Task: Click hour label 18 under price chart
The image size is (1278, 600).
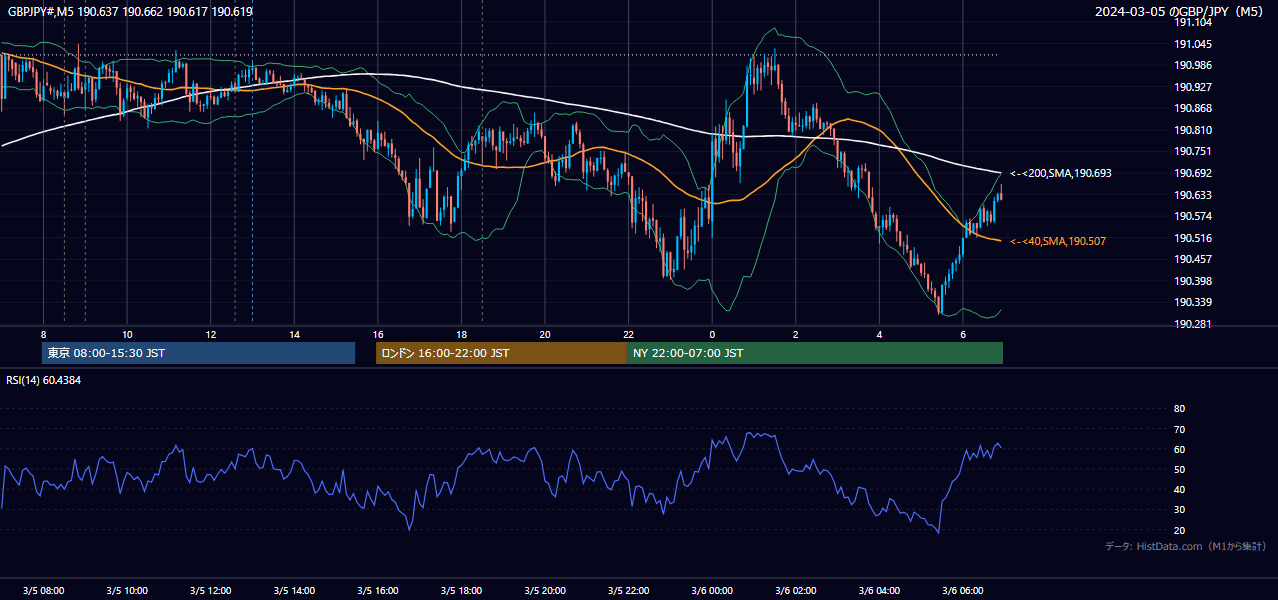Action: (461, 334)
